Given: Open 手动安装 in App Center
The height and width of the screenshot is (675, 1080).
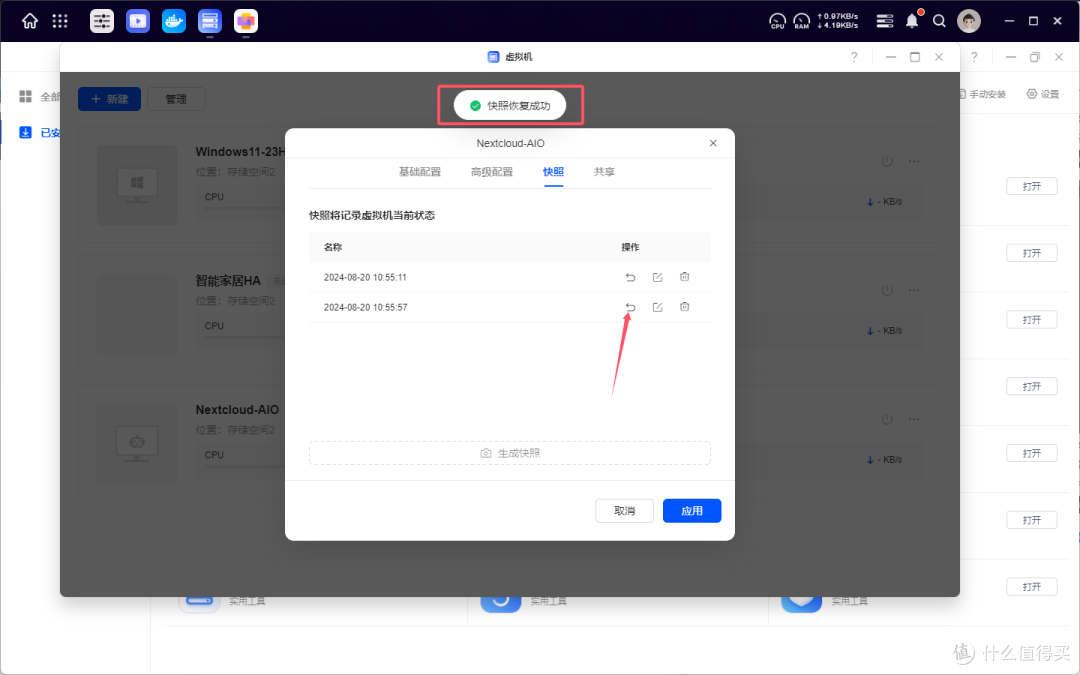Looking at the screenshot, I should click(x=982, y=94).
